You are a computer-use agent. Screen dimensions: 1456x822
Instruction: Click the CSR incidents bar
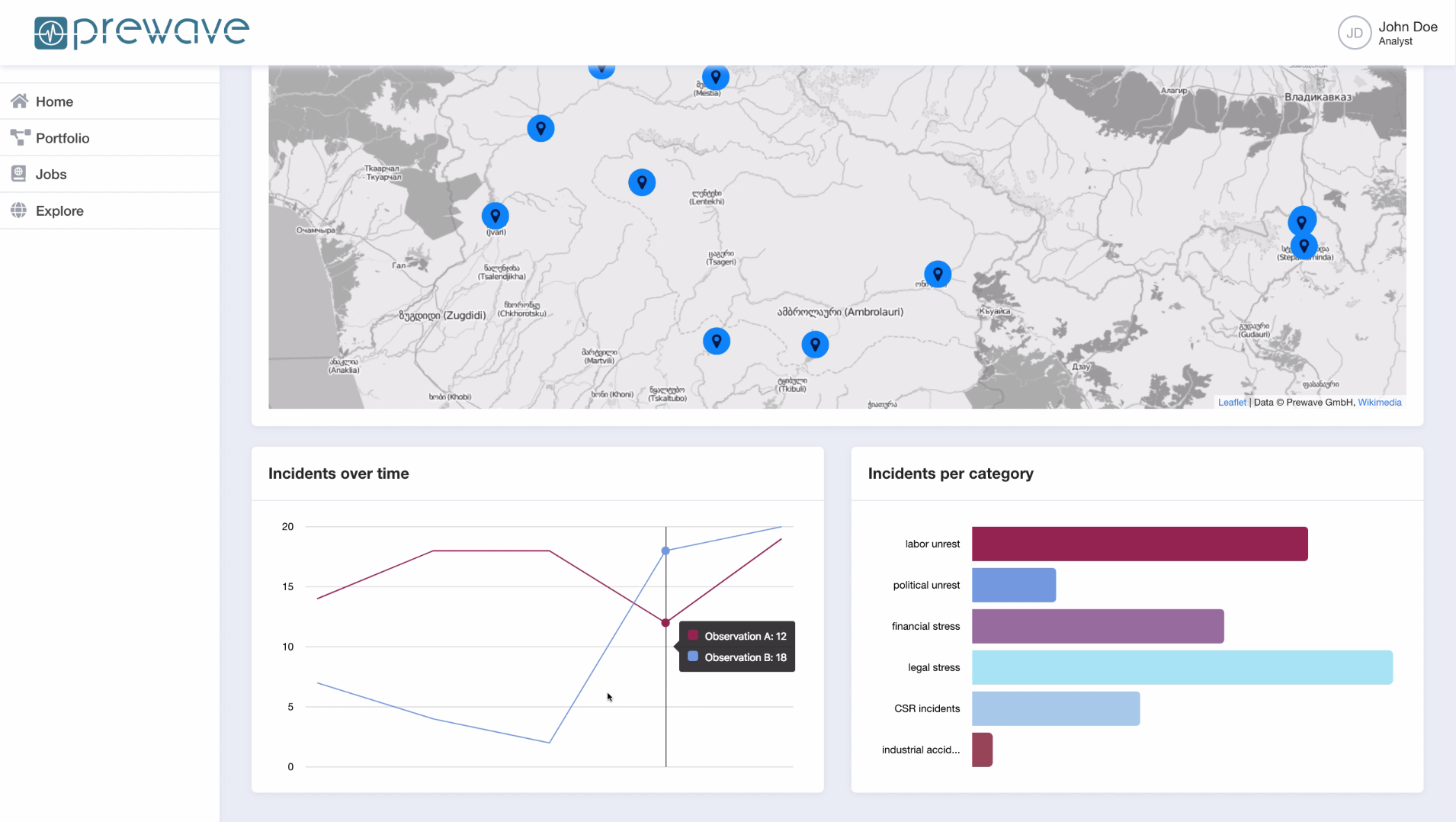[x=1055, y=708]
